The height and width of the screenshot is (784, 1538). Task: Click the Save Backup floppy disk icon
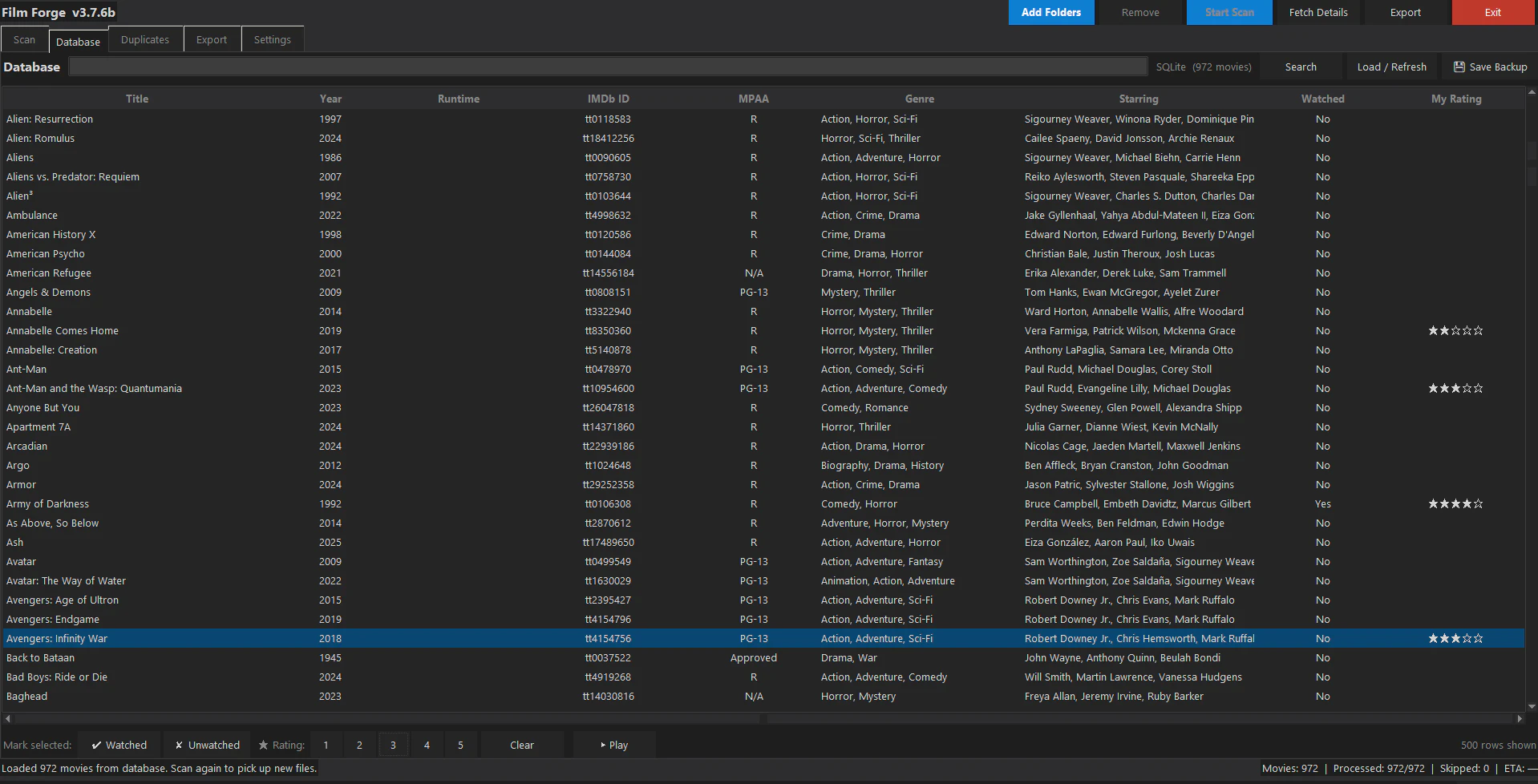(1459, 67)
